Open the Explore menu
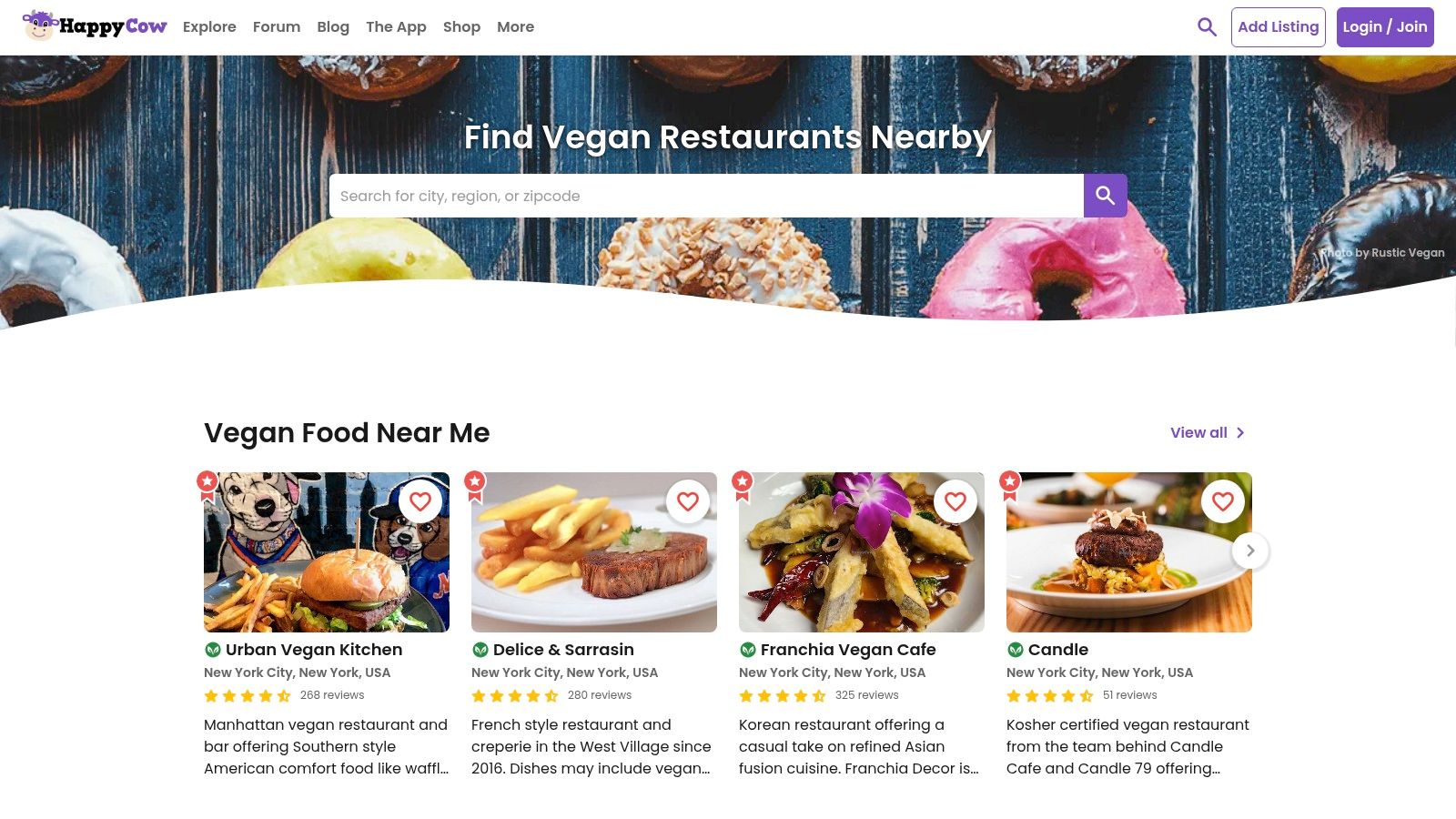Viewport: 1456px width, 819px height. (209, 27)
